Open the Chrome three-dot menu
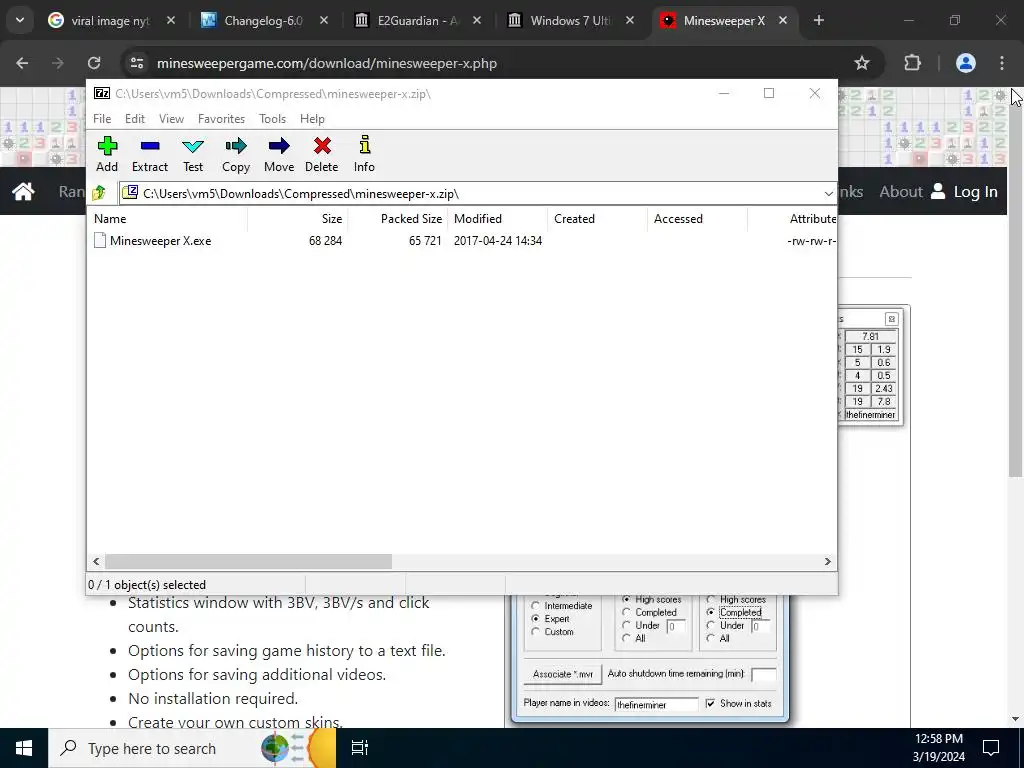This screenshot has width=1024, height=768. point(1002,63)
